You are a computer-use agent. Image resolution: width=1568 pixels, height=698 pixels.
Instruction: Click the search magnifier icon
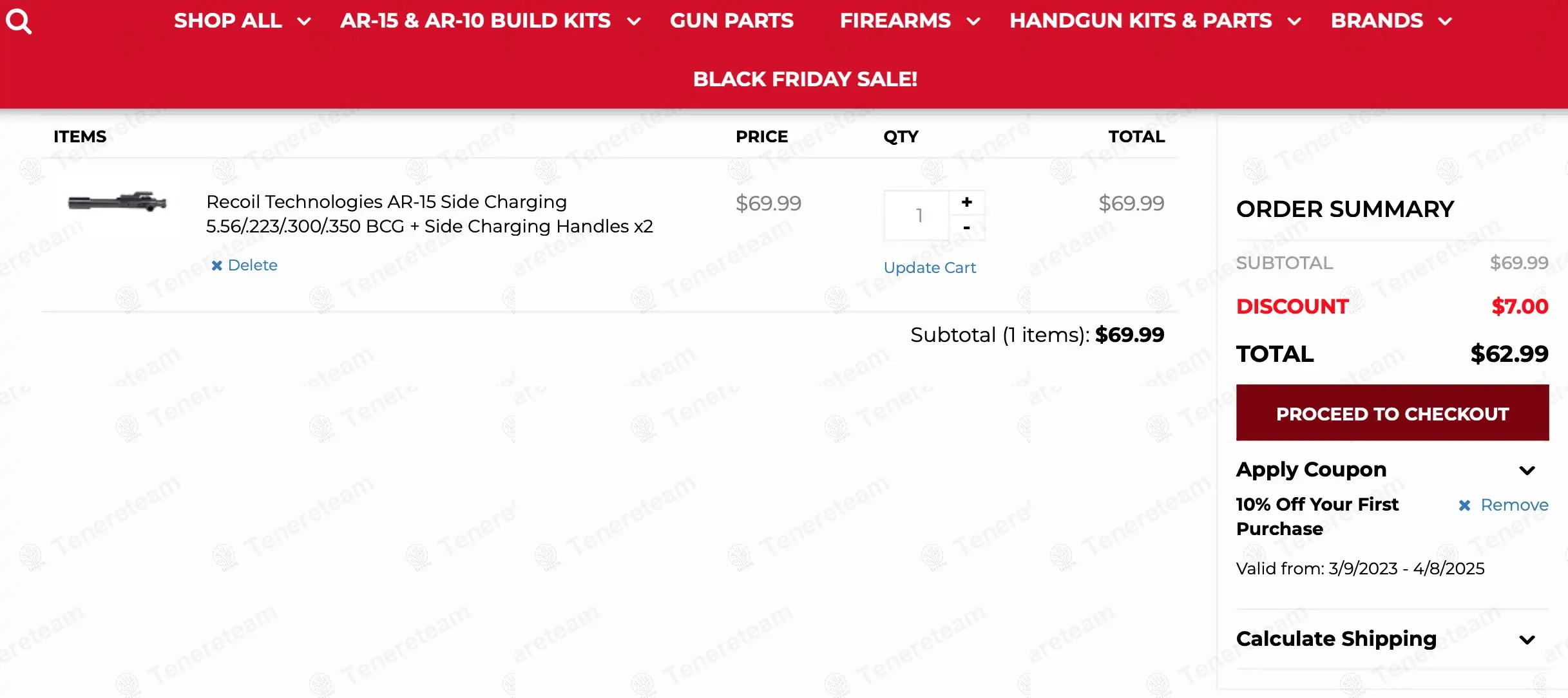[x=19, y=21]
